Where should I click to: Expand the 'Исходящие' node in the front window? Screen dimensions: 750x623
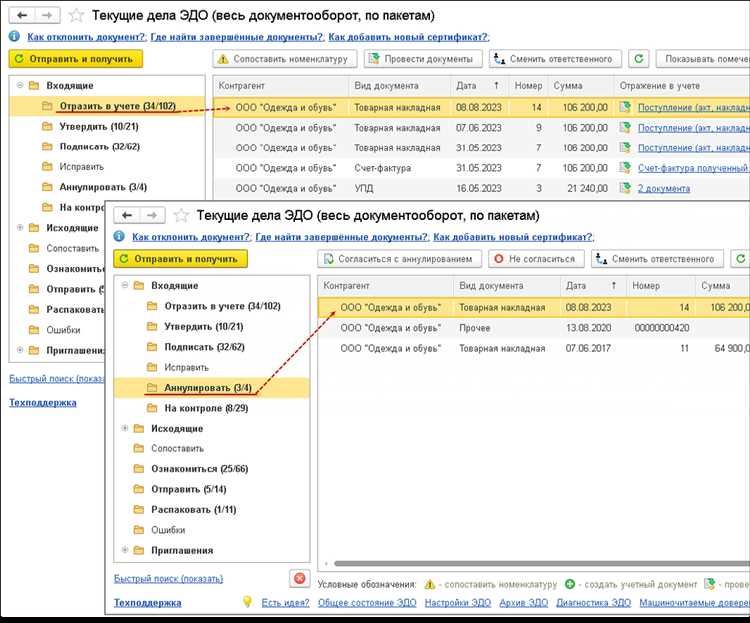pyautogui.click(x=126, y=428)
